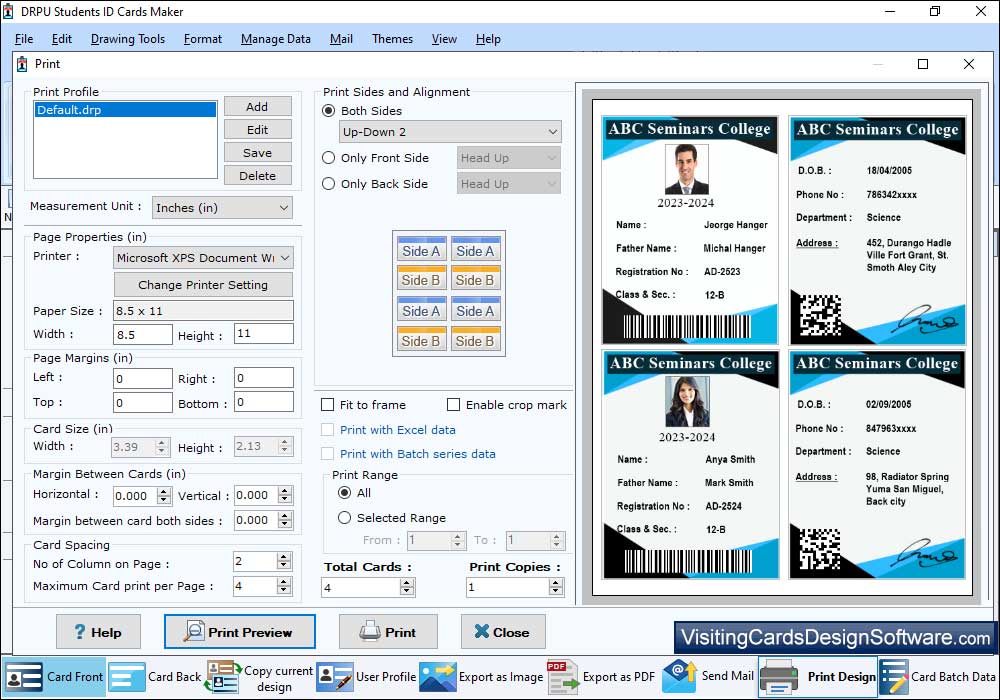Open Manage Data menu
The image size is (1000, 700).
pos(276,39)
